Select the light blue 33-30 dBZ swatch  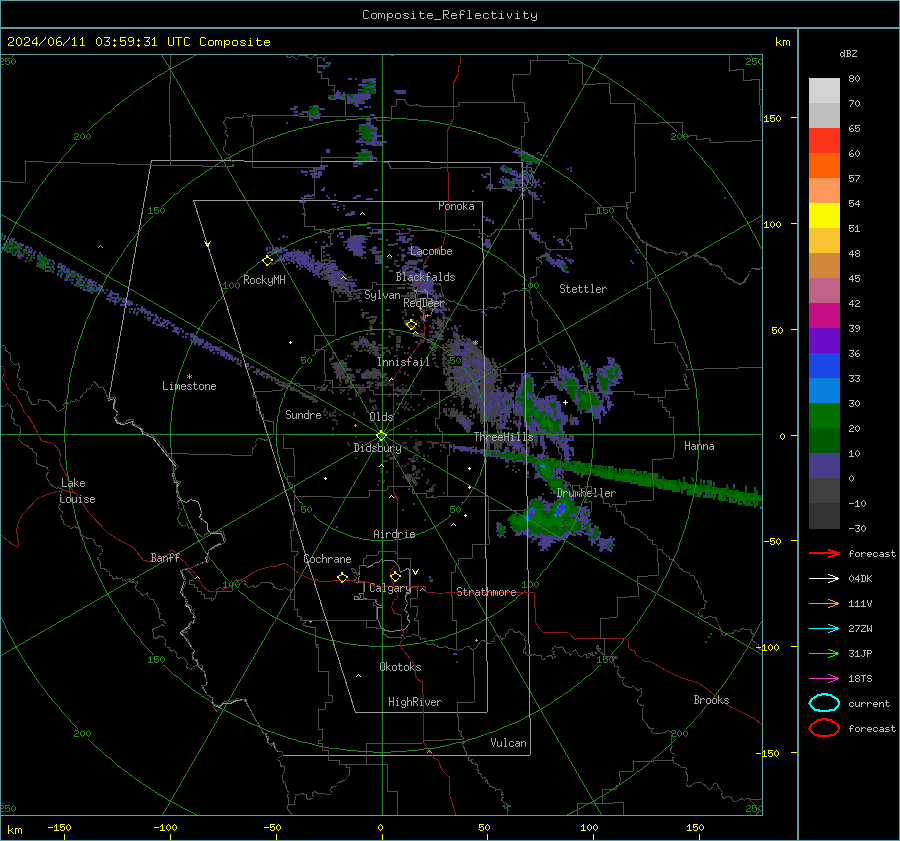[824, 391]
